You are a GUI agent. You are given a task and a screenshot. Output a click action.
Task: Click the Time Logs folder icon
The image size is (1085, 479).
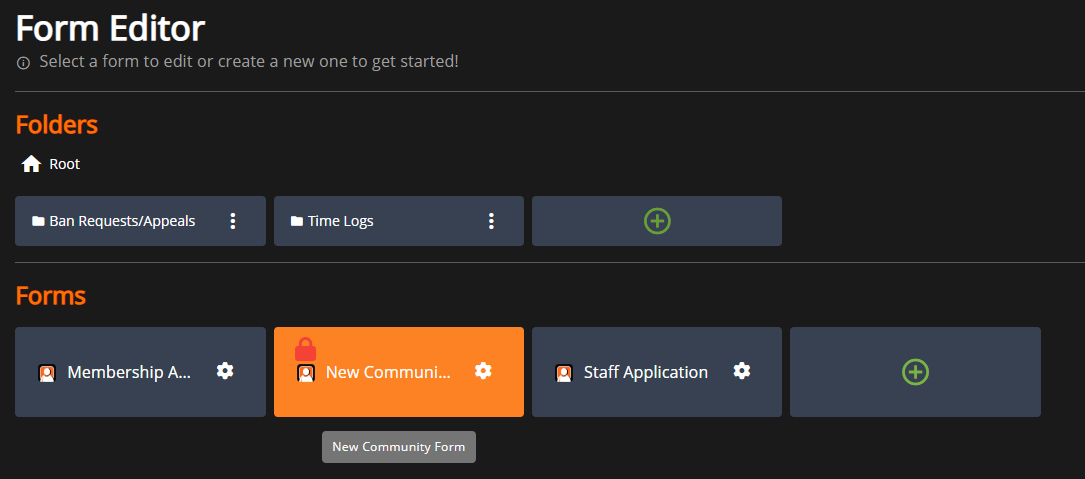pyautogui.click(x=297, y=221)
